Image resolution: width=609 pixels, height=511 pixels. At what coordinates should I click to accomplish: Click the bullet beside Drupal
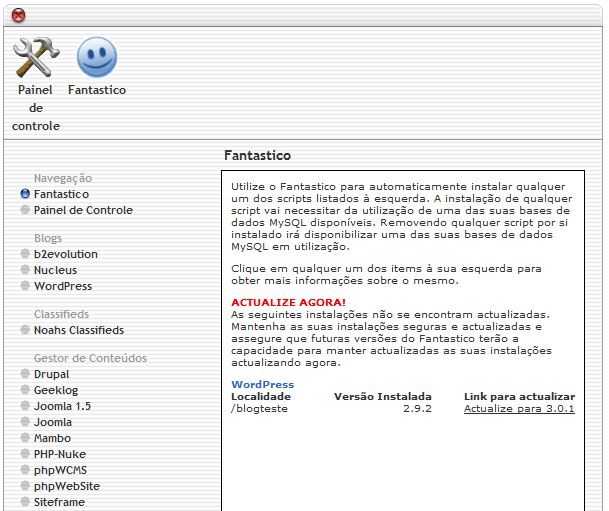(25, 374)
